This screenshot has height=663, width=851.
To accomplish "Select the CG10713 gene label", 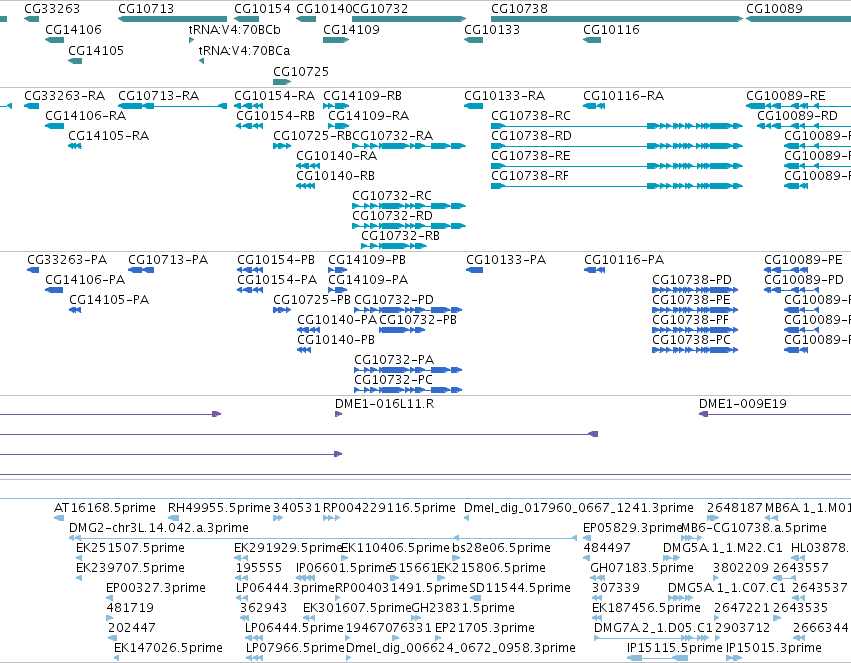I will 146,9.
